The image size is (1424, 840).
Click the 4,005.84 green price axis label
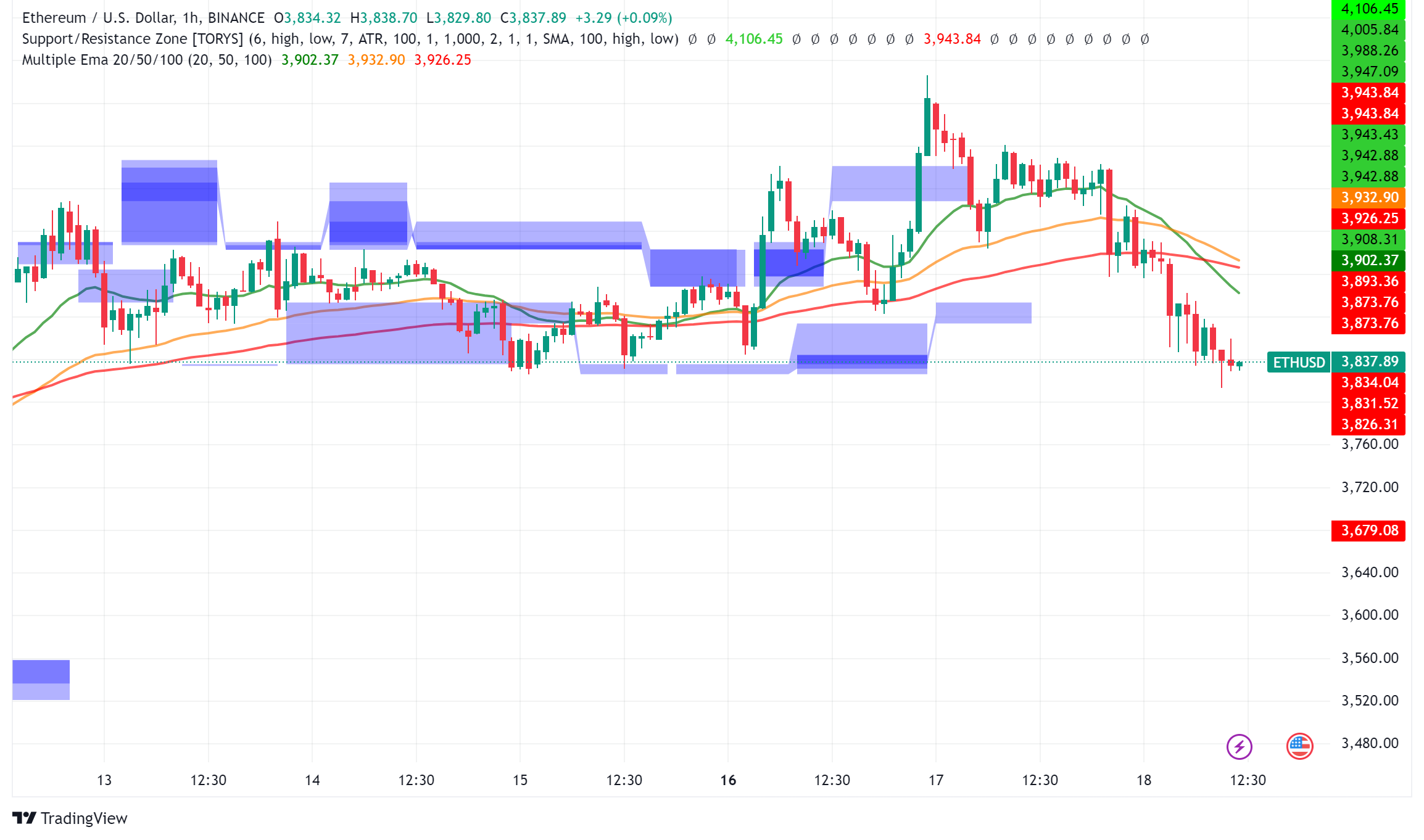coord(1369,30)
